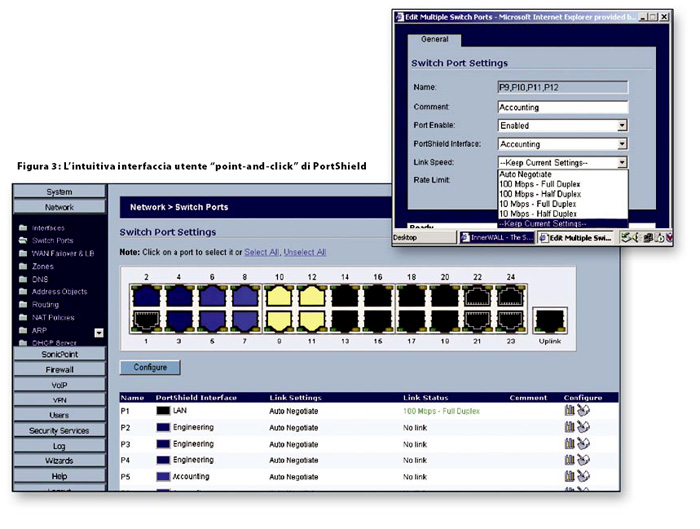Select port 8 jack in switch diagram

(x=245, y=296)
